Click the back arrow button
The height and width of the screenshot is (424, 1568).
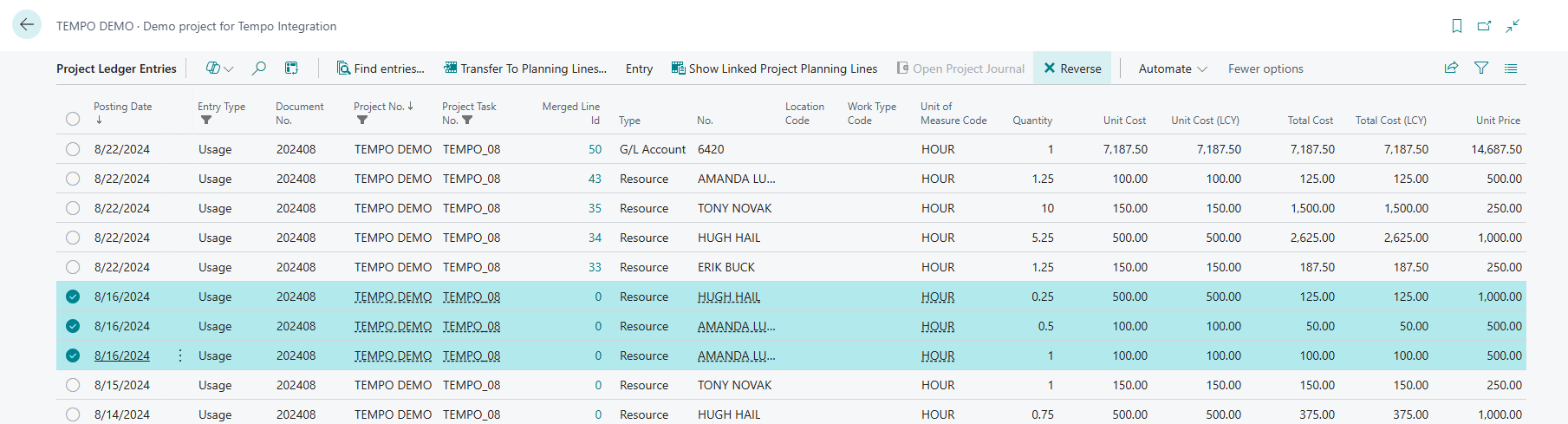point(27,25)
